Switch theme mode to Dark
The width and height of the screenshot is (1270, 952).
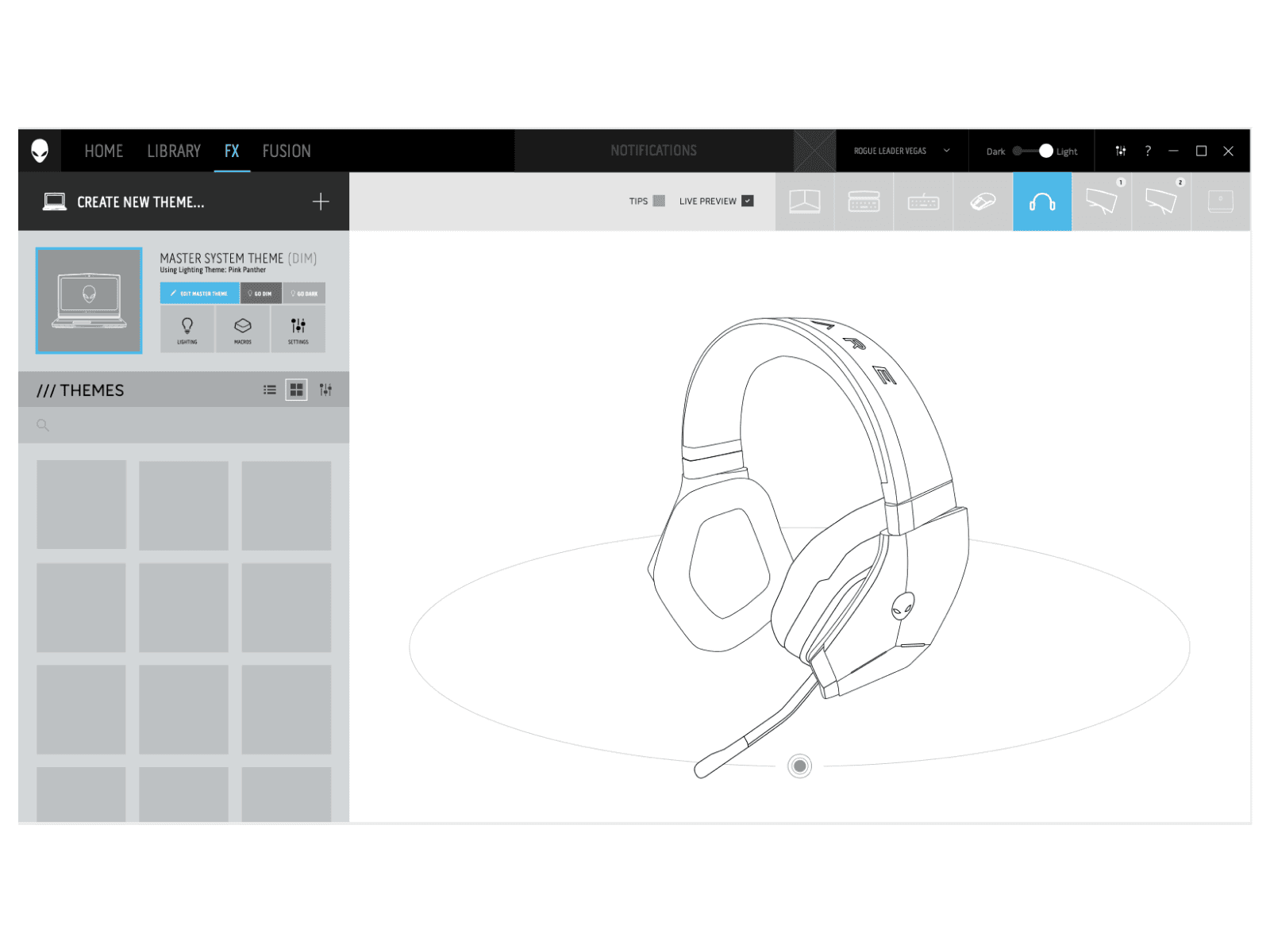(1019, 151)
